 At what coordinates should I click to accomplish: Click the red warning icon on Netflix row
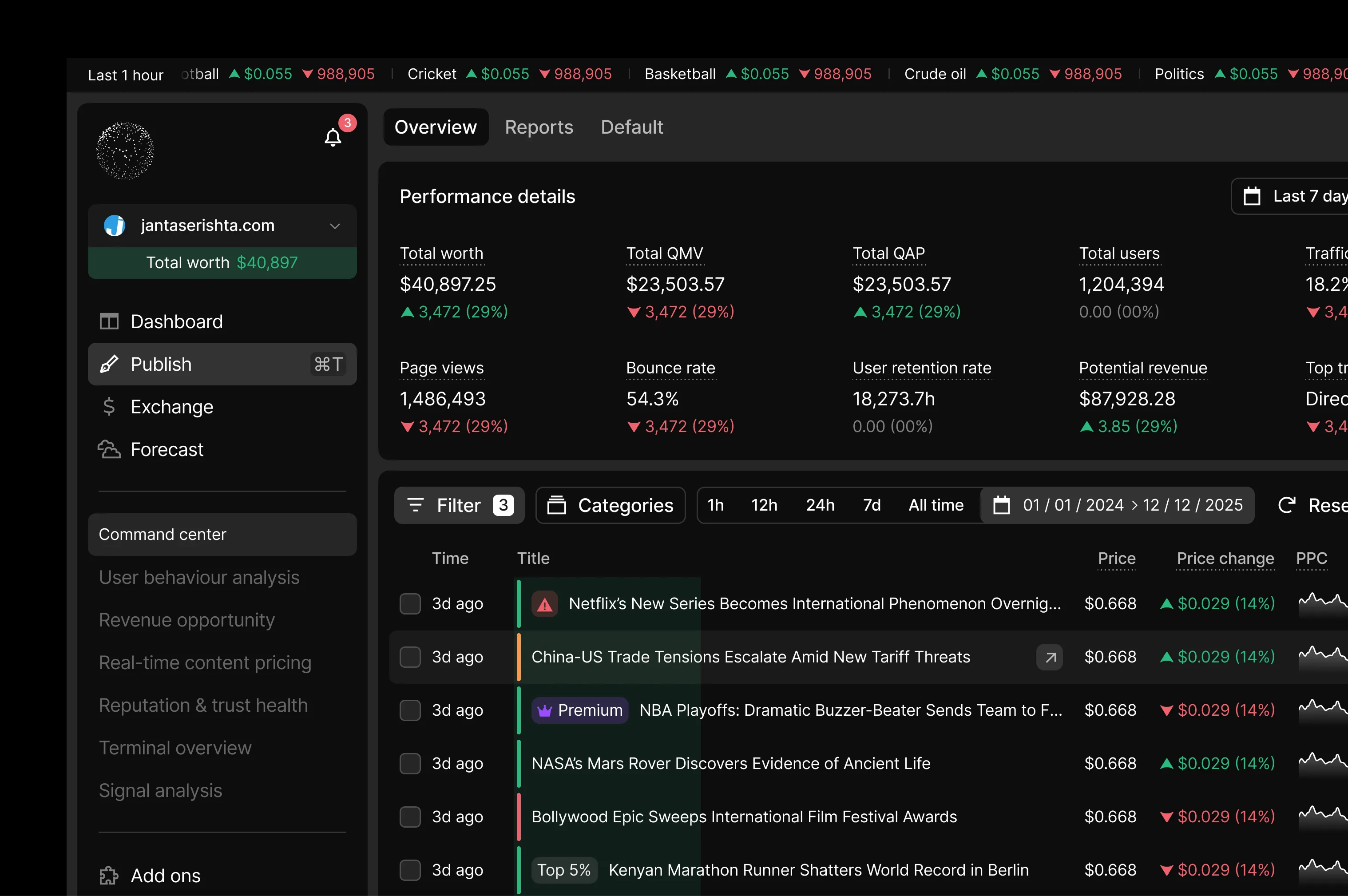click(545, 604)
